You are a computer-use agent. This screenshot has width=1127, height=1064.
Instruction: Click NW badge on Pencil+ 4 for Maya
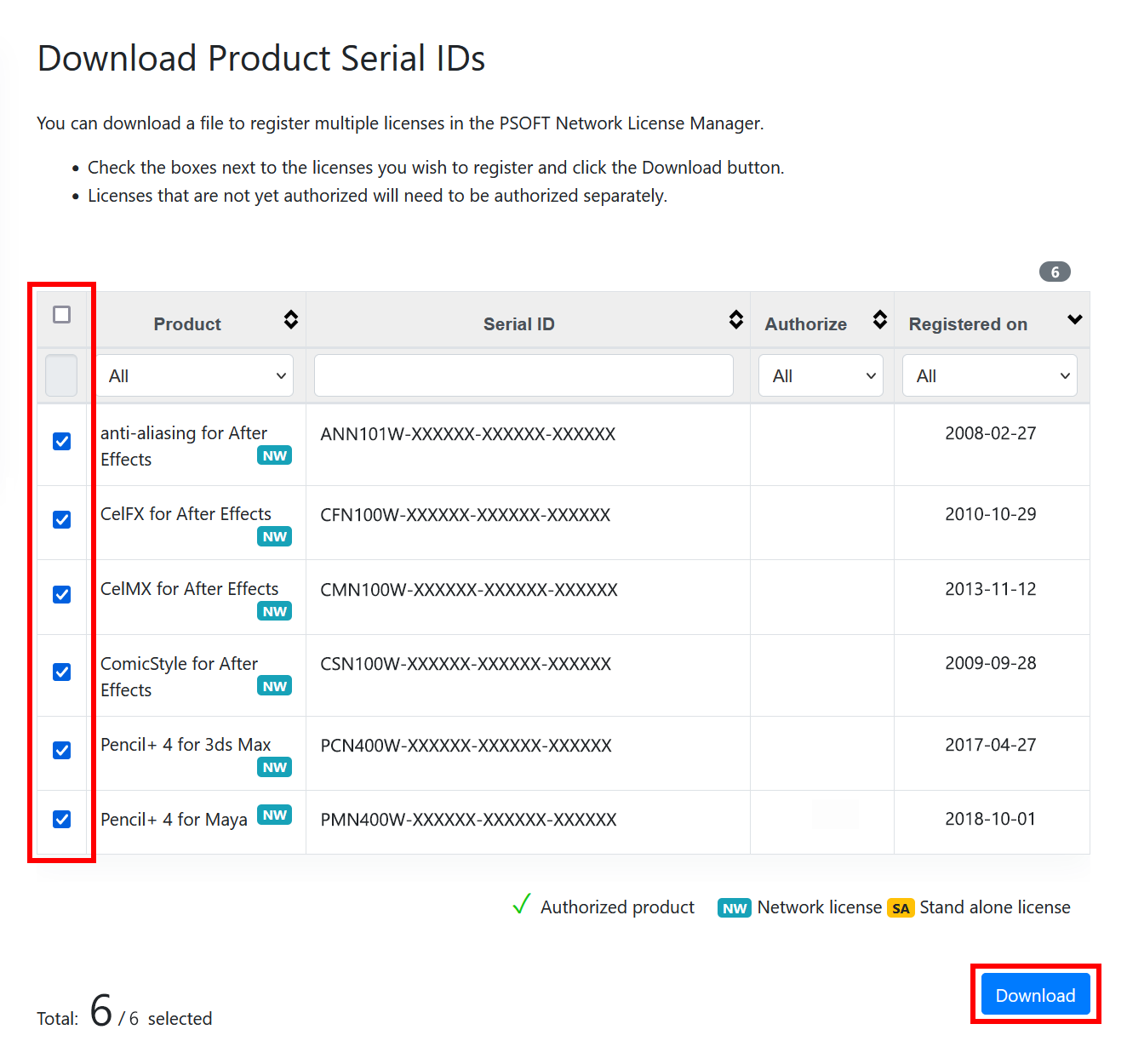click(274, 815)
